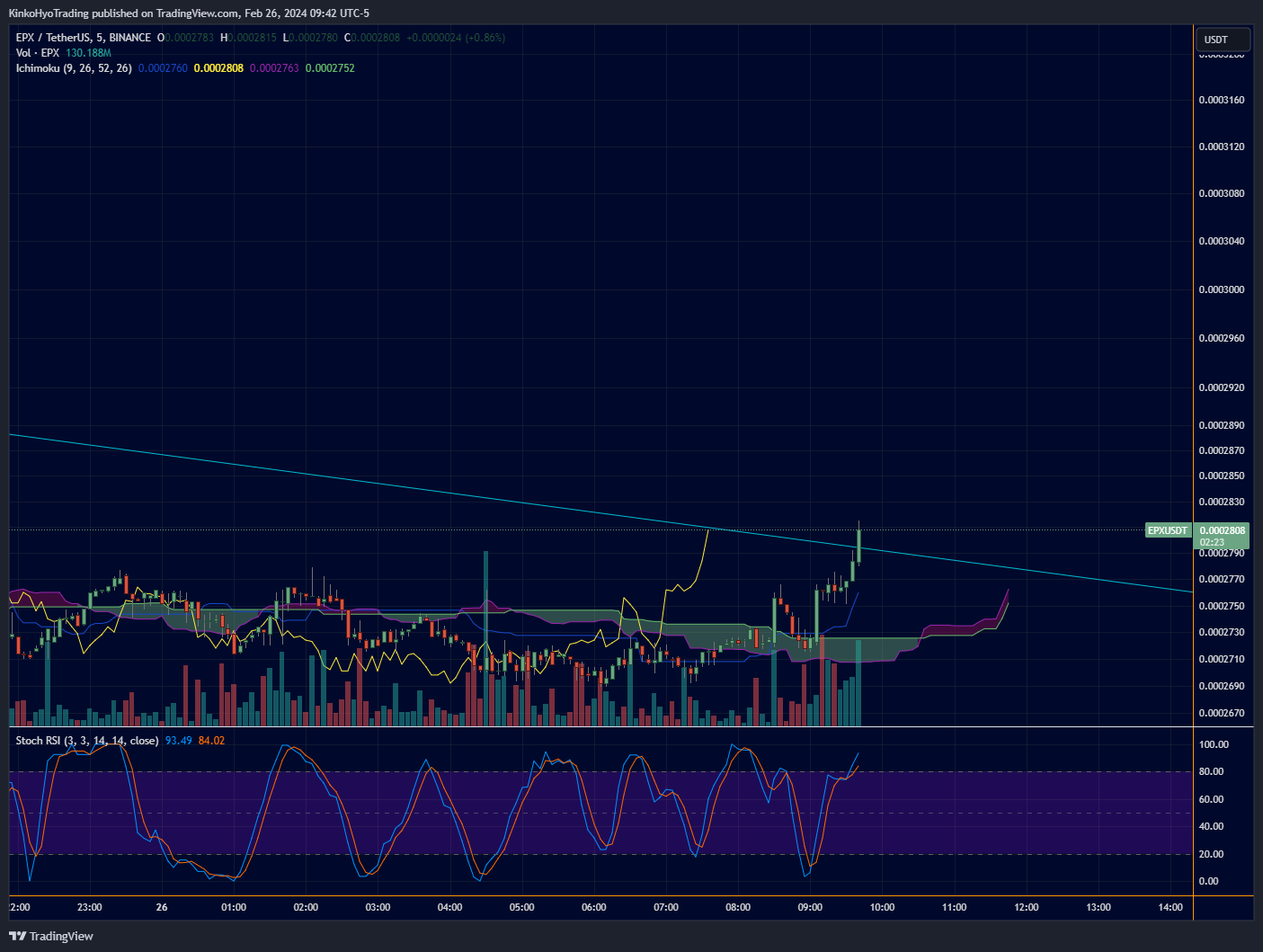Click the 0.0002920 price axis label

(x=1222, y=388)
